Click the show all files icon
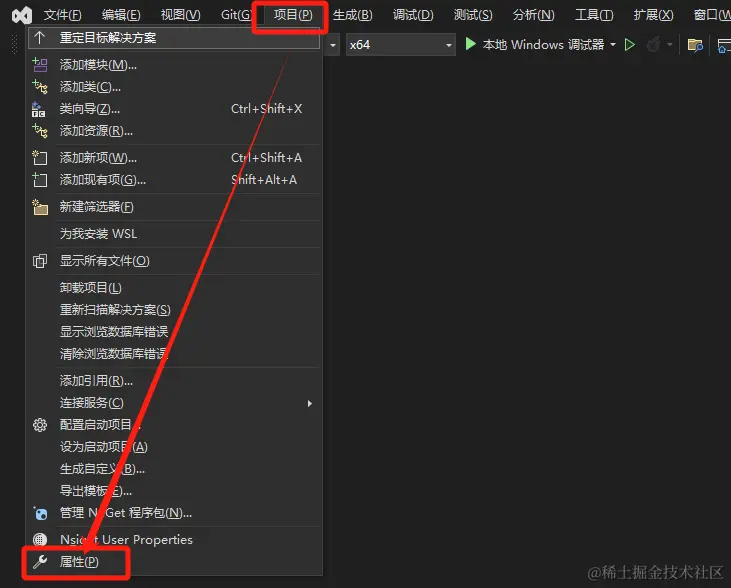The height and width of the screenshot is (588, 731). (x=40, y=261)
